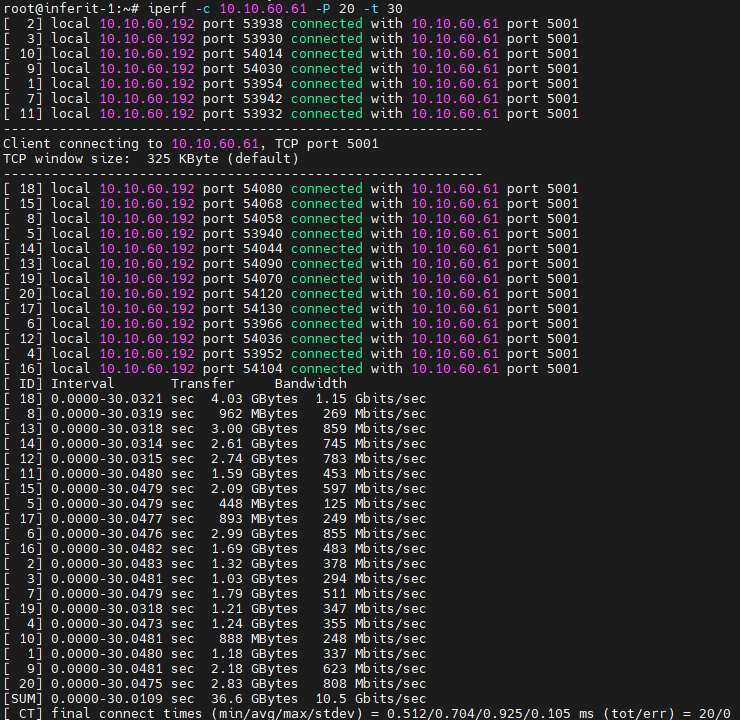Click the 453 Mbits/sec bandwidth value
The width and height of the screenshot is (740, 720).
375,474
